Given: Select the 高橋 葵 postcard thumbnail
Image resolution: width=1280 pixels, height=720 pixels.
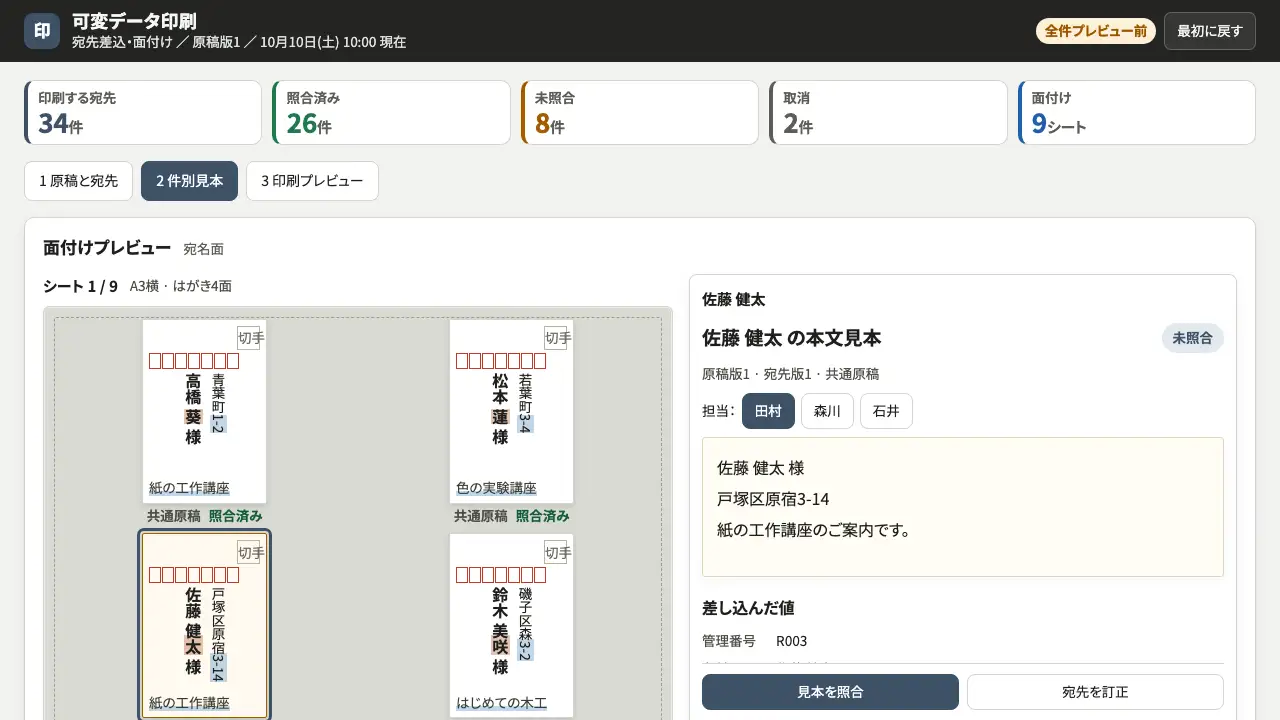Looking at the screenshot, I should pos(204,411).
